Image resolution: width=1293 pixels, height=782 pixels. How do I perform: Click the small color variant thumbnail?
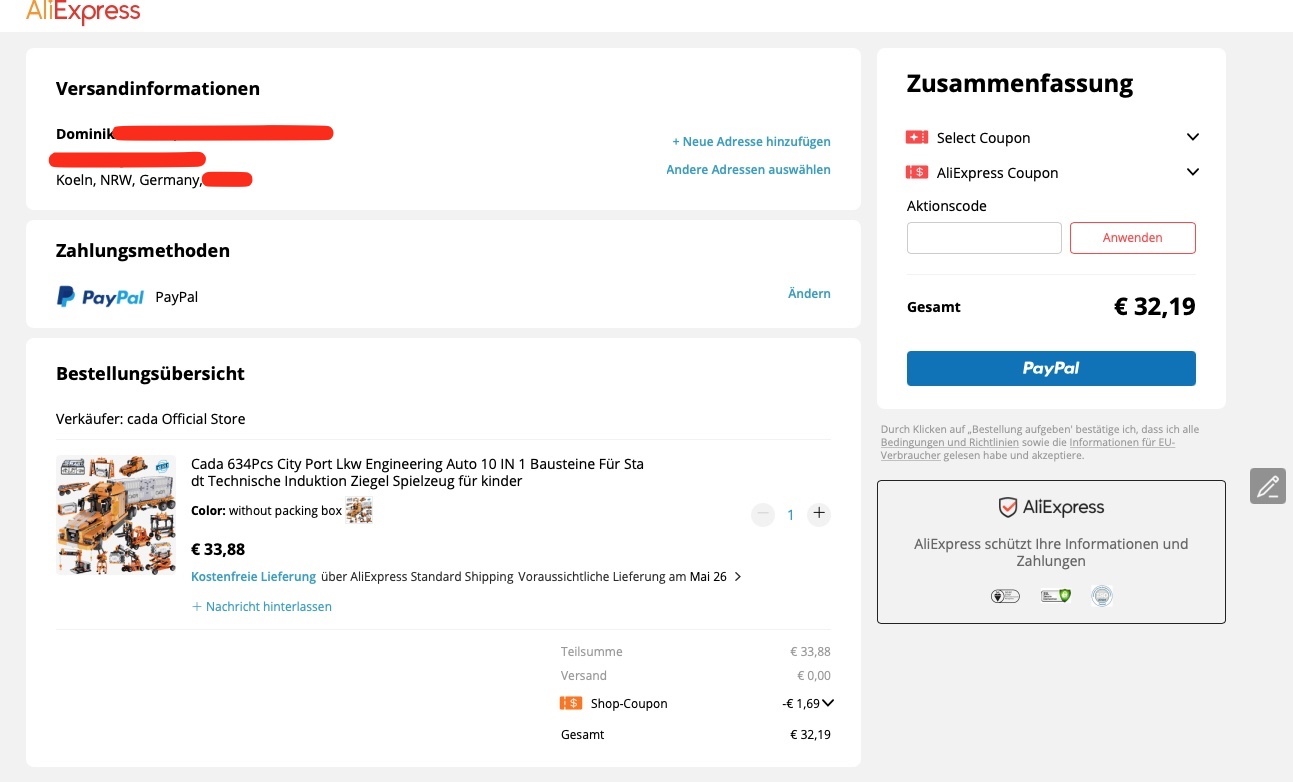[x=359, y=510]
